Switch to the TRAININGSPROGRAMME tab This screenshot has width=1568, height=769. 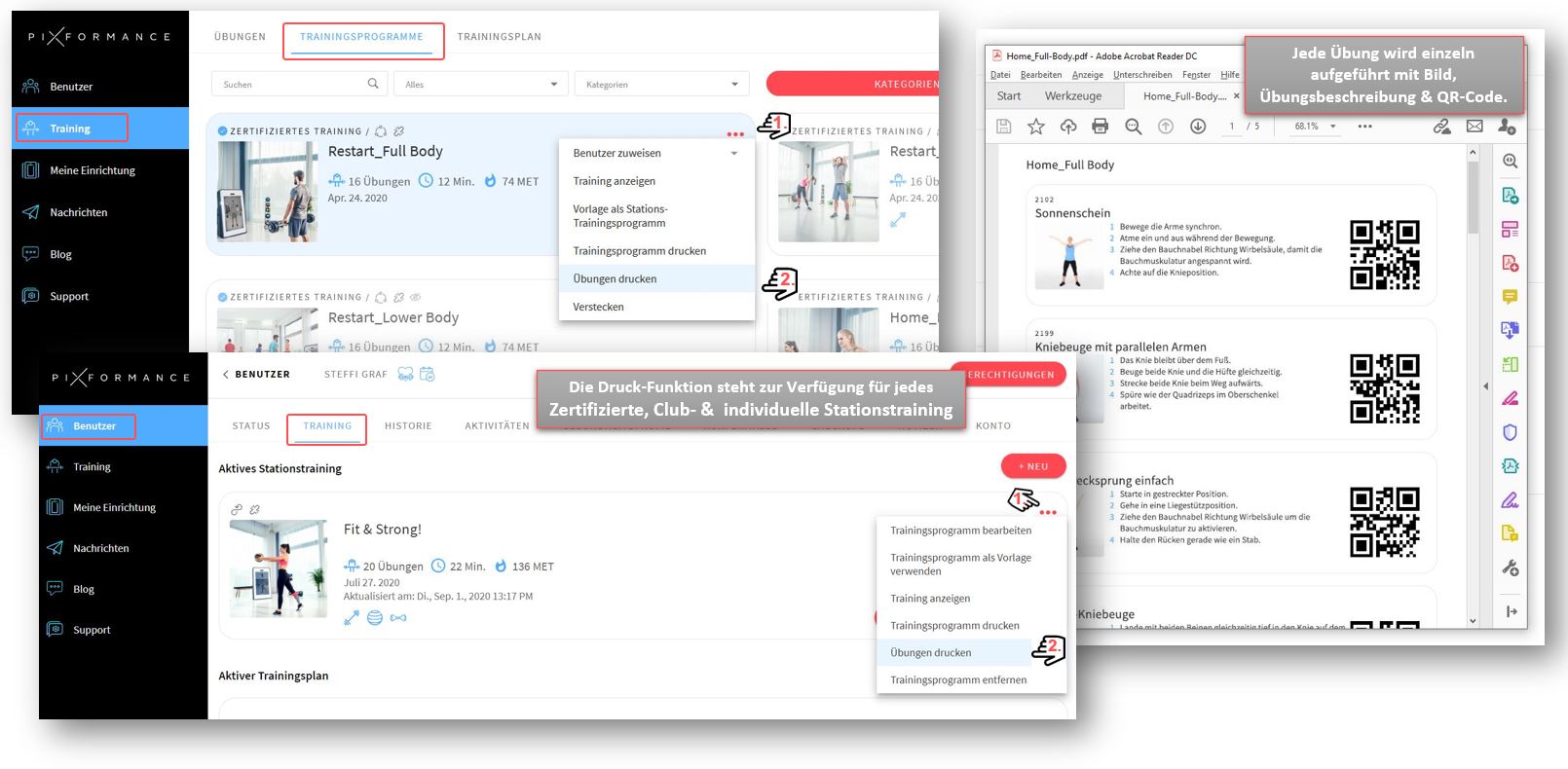click(362, 37)
